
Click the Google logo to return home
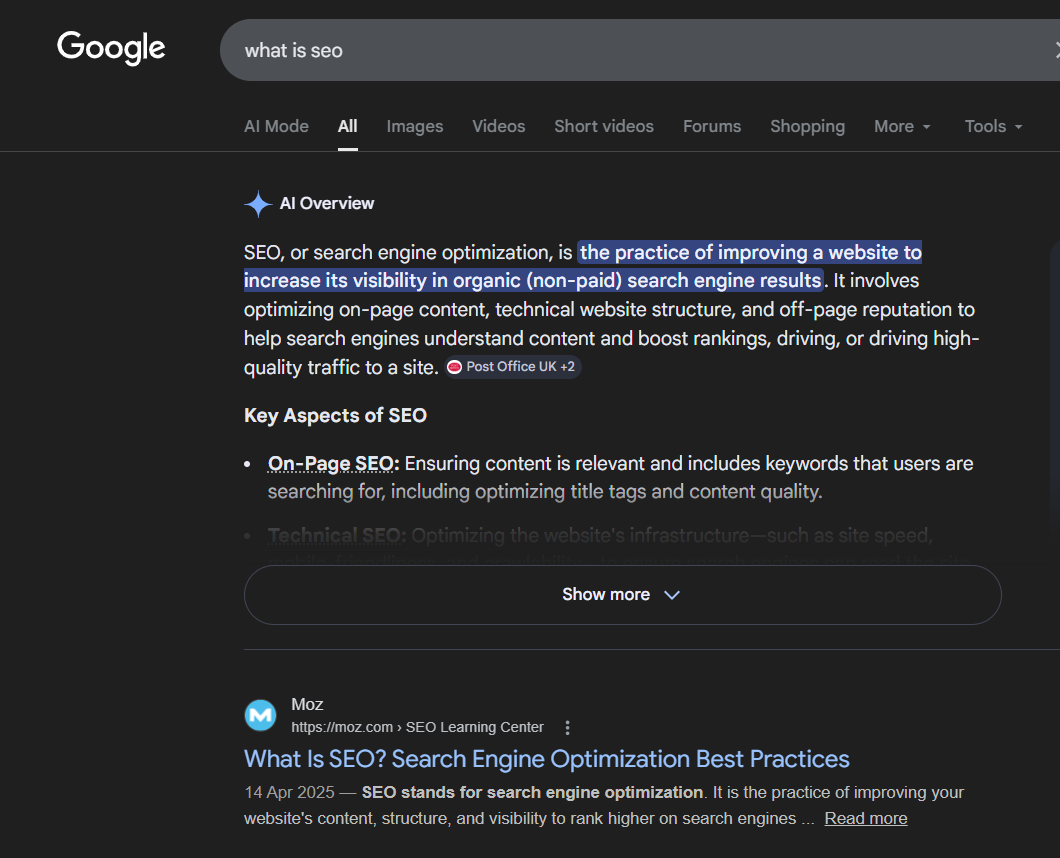pos(110,47)
